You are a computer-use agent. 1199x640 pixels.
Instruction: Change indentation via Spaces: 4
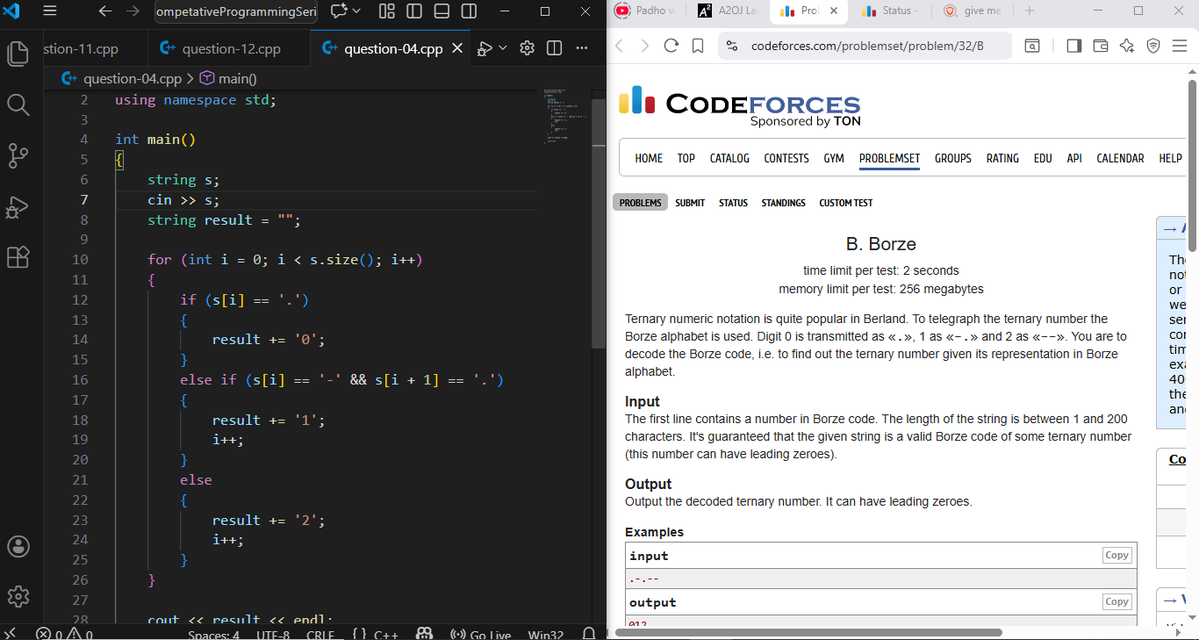(213, 634)
